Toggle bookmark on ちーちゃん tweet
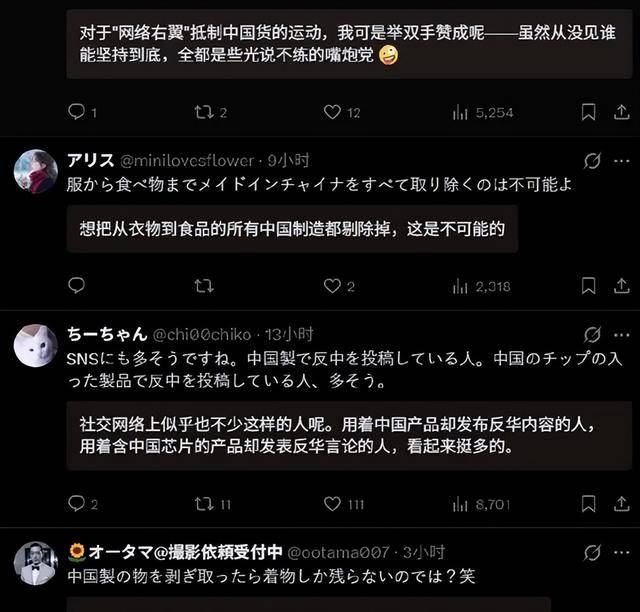This screenshot has width=640, height=612. pos(588,504)
